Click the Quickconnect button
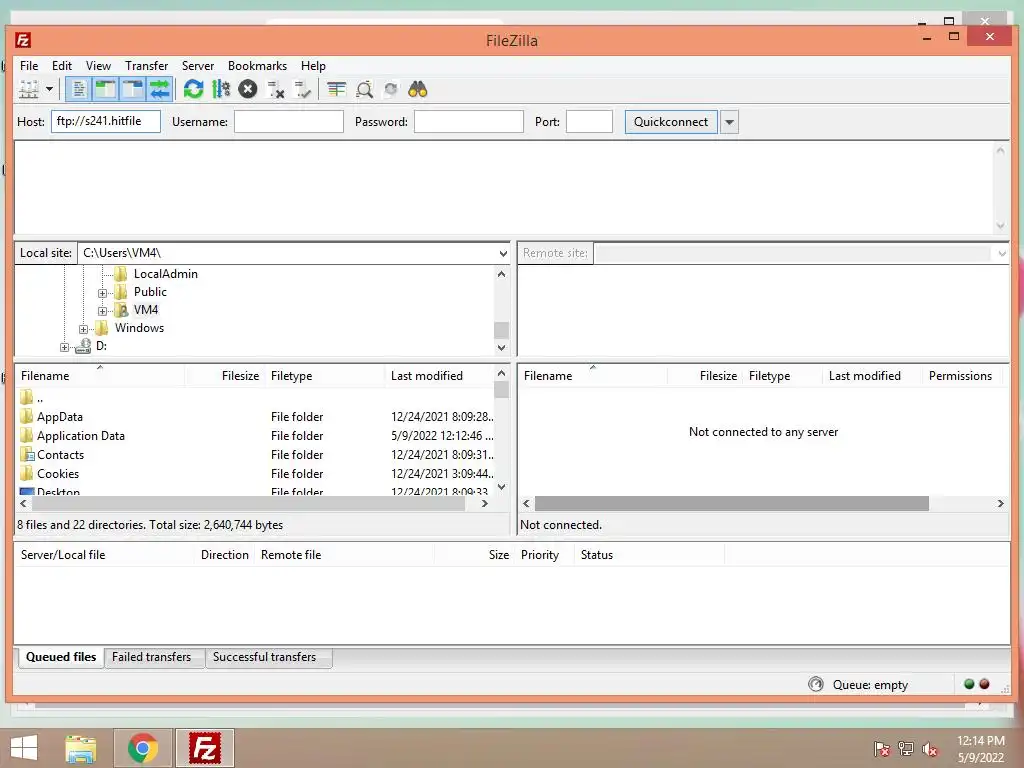The width and height of the screenshot is (1024, 768). click(x=671, y=122)
